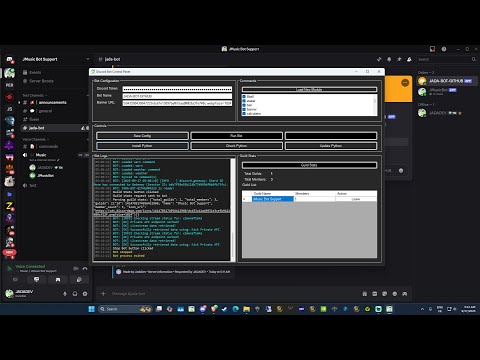The width and height of the screenshot is (480, 360).
Task: Toggle the avatar command checkbox
Action: pos(244,101)
